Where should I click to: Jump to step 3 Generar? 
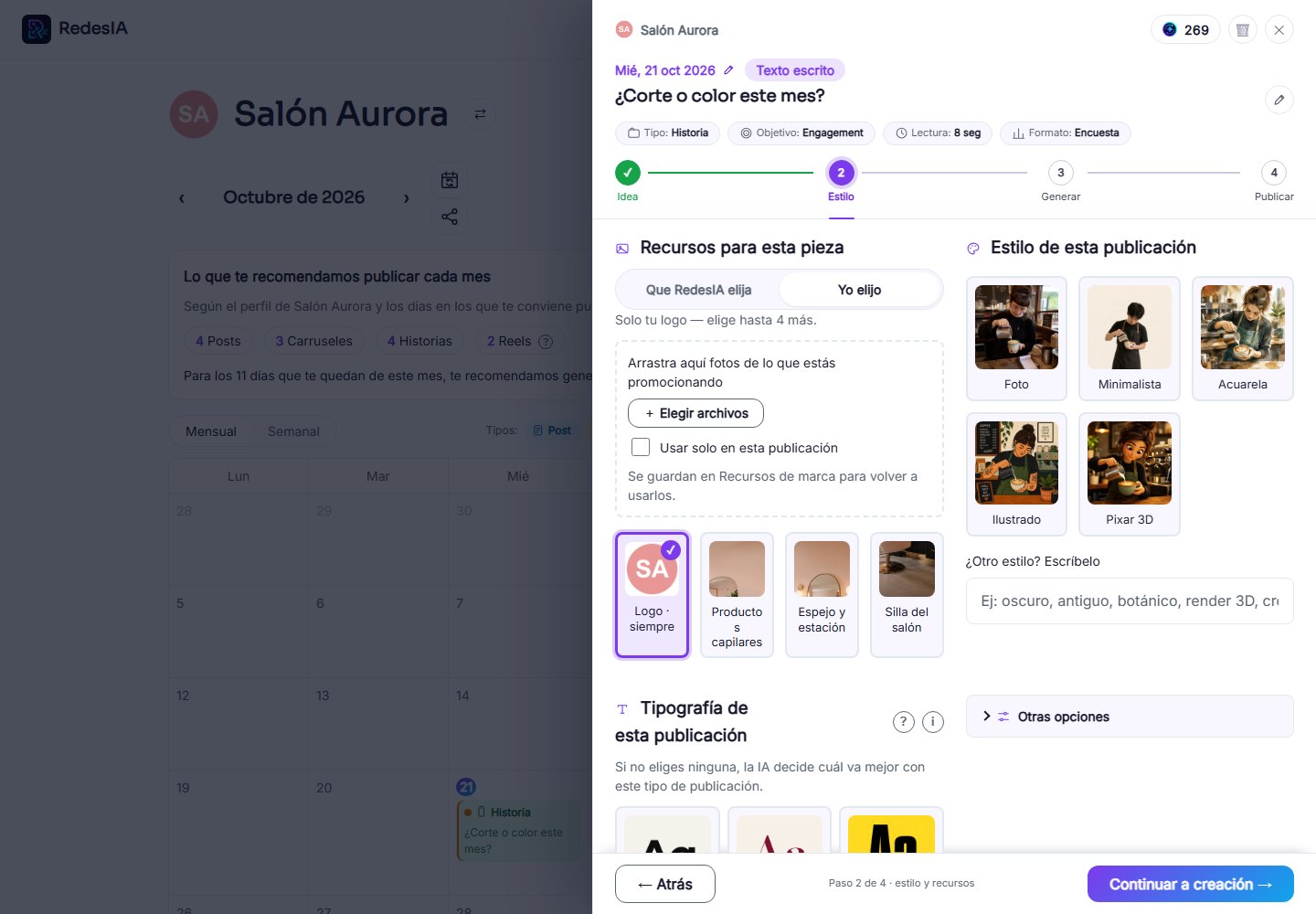tap(1061, 181)
